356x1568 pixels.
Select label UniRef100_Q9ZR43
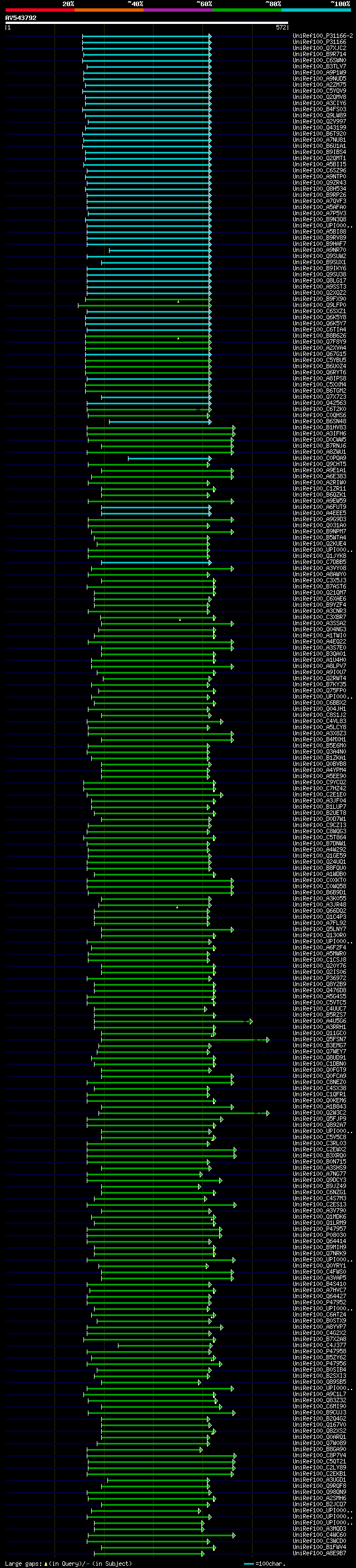(319, 182)
